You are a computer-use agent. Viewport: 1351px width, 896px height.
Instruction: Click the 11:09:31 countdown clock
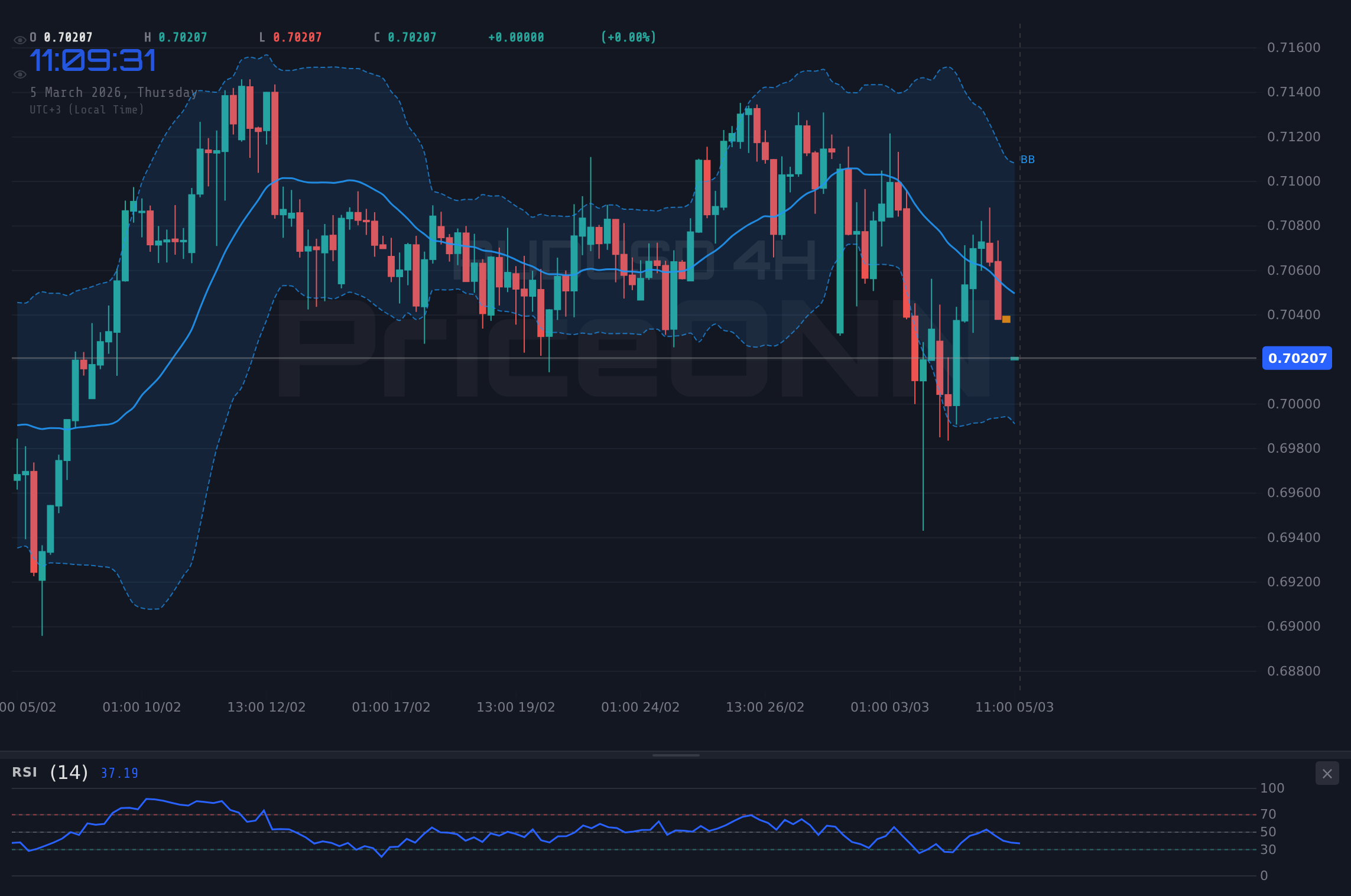click(x=93, y=59)
